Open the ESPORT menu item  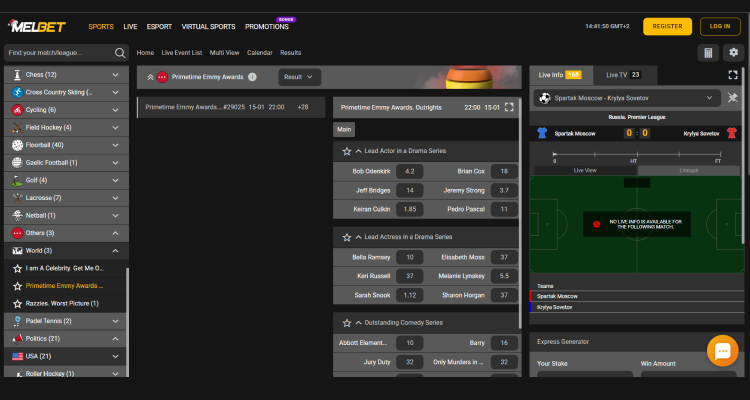point(159,26)
